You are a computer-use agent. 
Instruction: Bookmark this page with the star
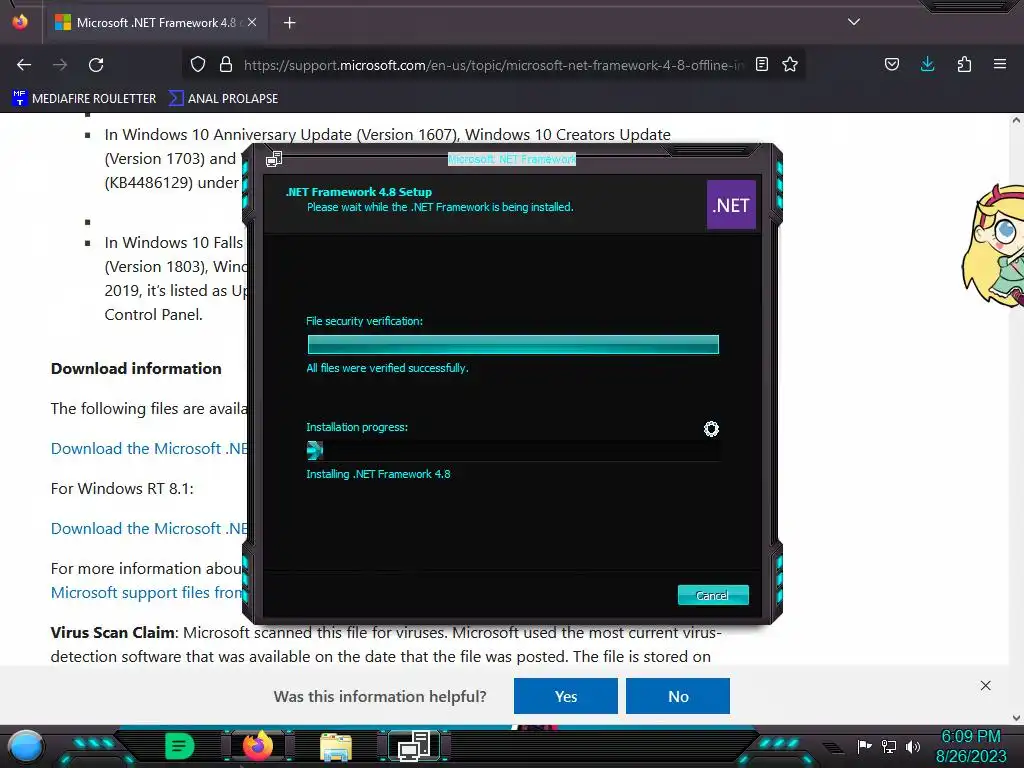790,65
